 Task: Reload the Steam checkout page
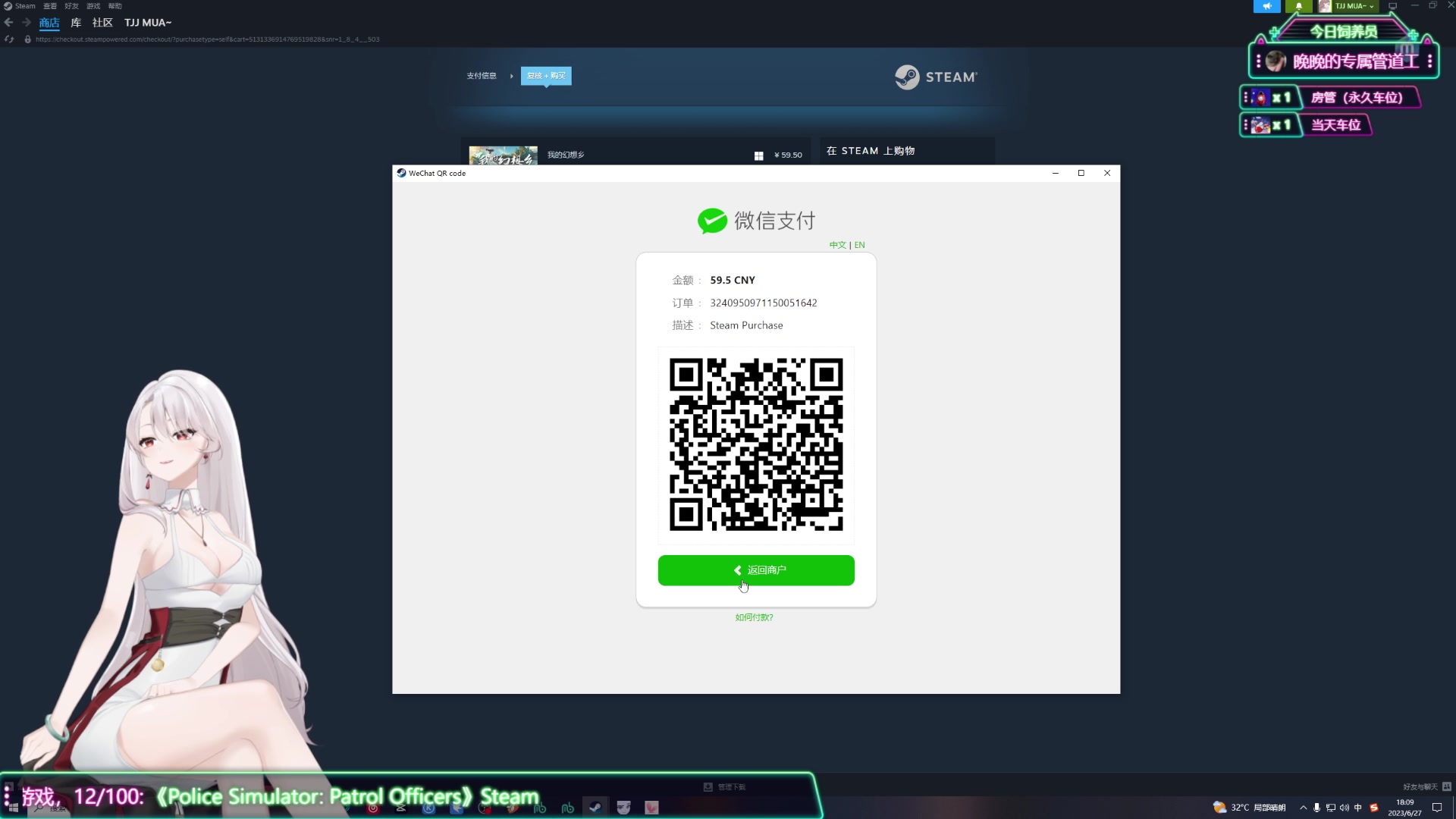tap(9, 39)
